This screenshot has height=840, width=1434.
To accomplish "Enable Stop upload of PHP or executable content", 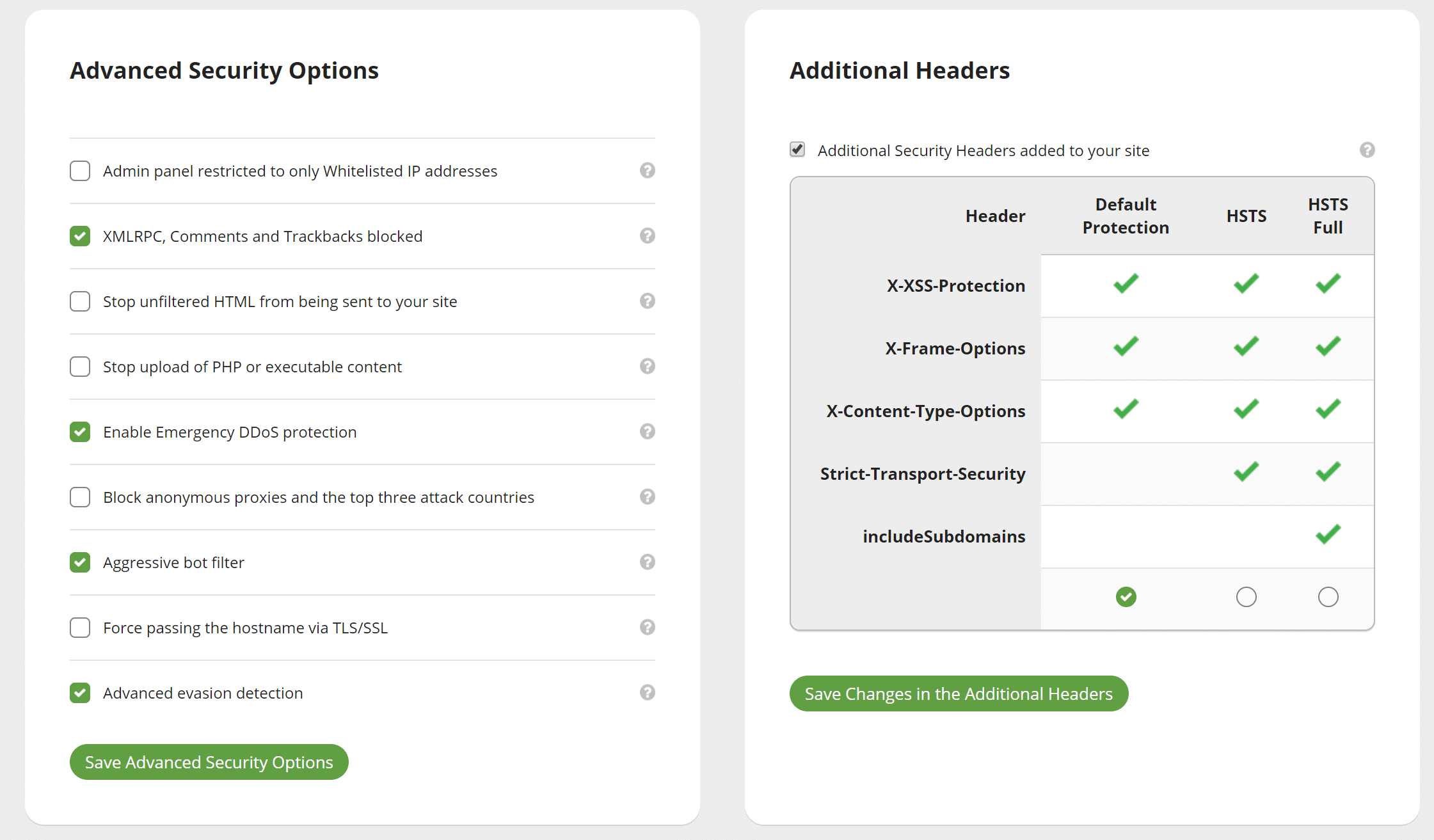I will tap(79, 366).
